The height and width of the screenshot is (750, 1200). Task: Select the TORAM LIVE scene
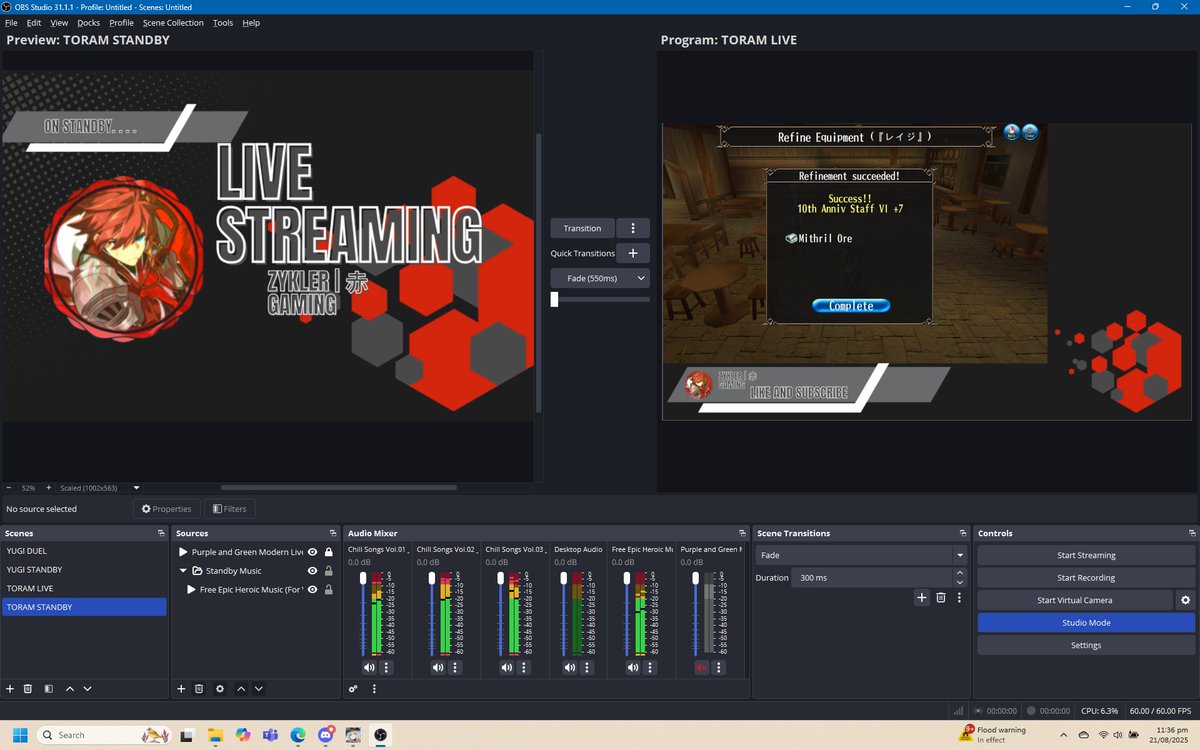pos(84,588)
